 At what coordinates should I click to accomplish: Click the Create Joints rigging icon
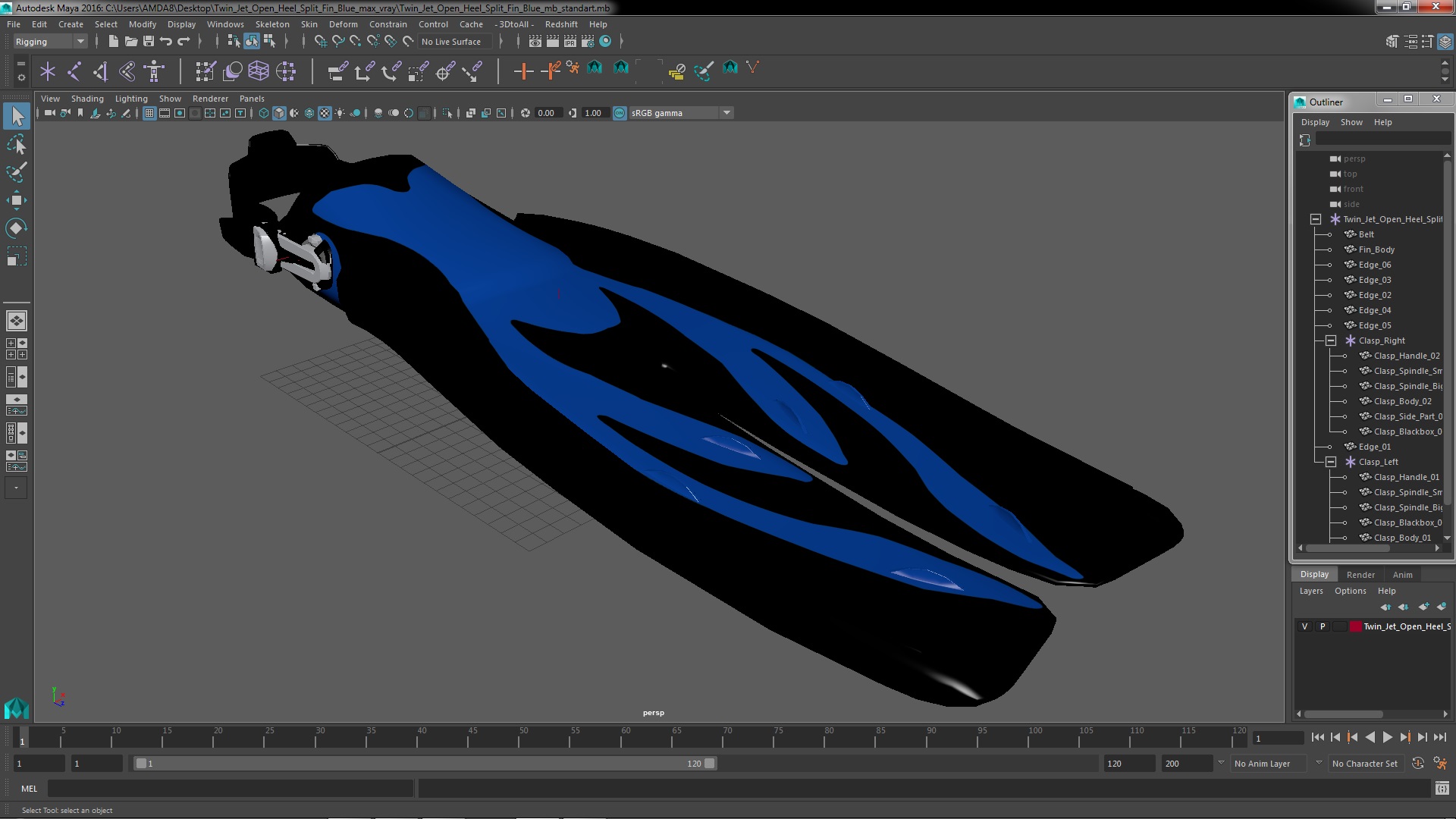point(74,71)
